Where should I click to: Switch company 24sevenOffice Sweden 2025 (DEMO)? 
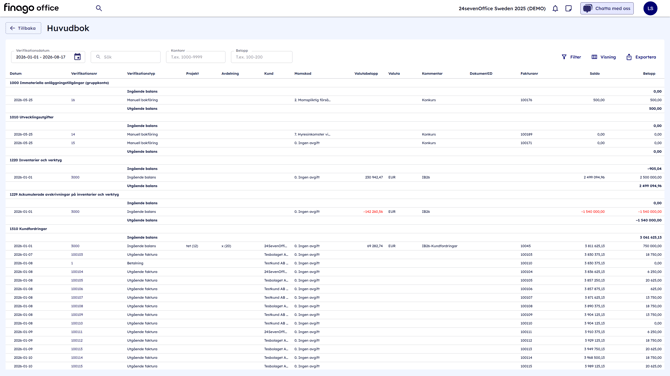502,8
